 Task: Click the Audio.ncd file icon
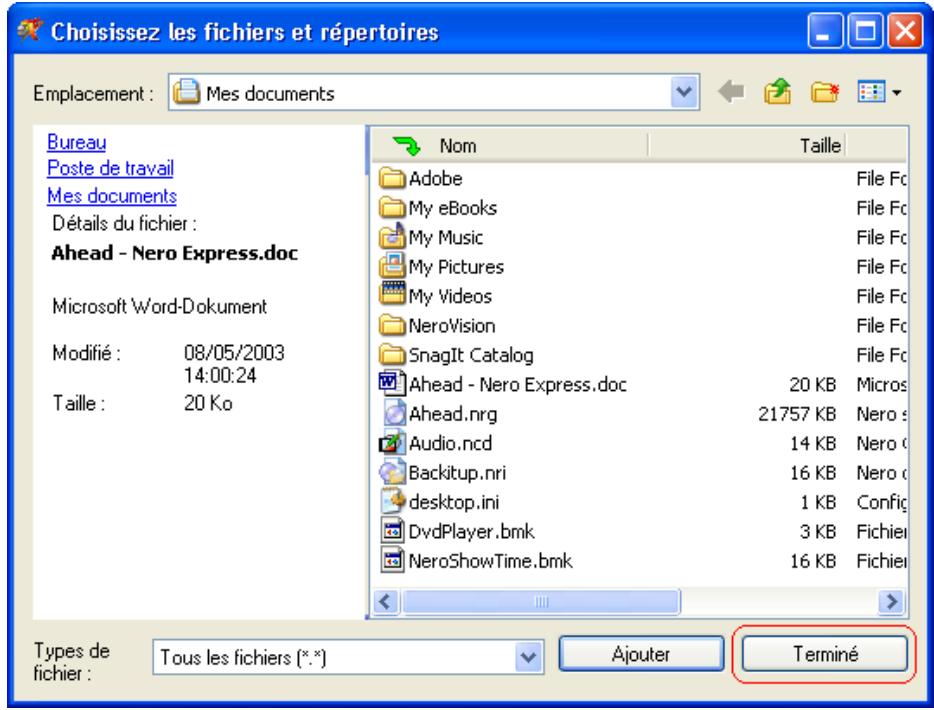pos(392,443)
